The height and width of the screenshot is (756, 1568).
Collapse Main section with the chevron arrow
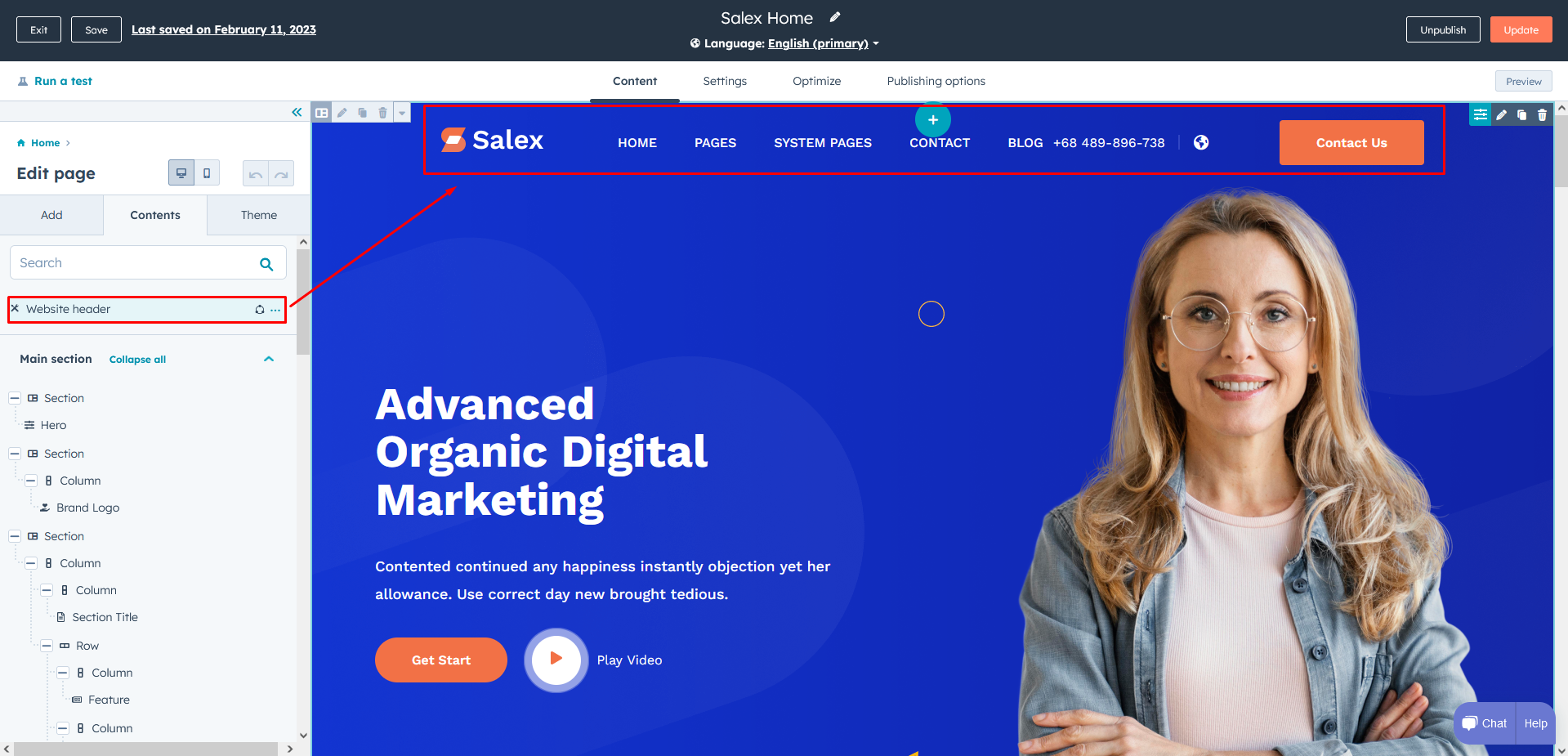coord(269,359)
